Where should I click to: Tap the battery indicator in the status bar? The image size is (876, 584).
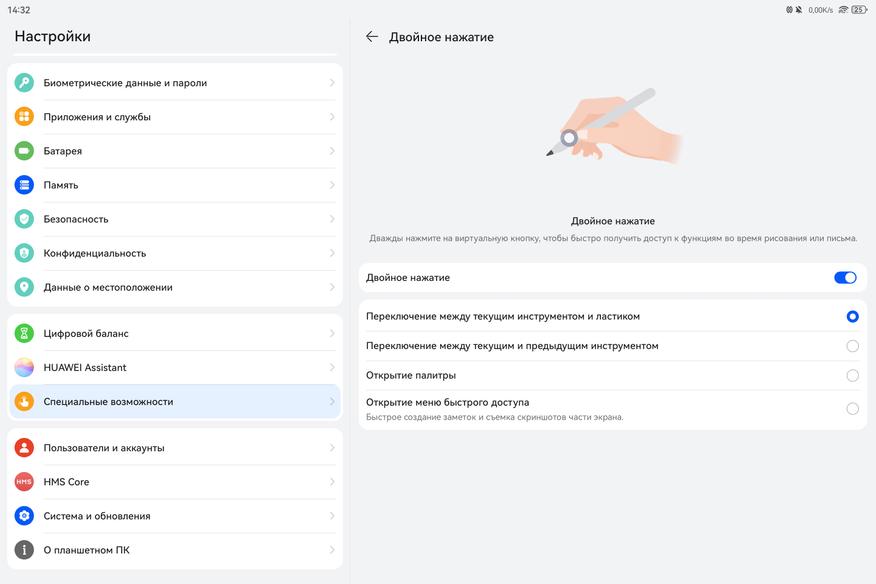tap(858, 10)
